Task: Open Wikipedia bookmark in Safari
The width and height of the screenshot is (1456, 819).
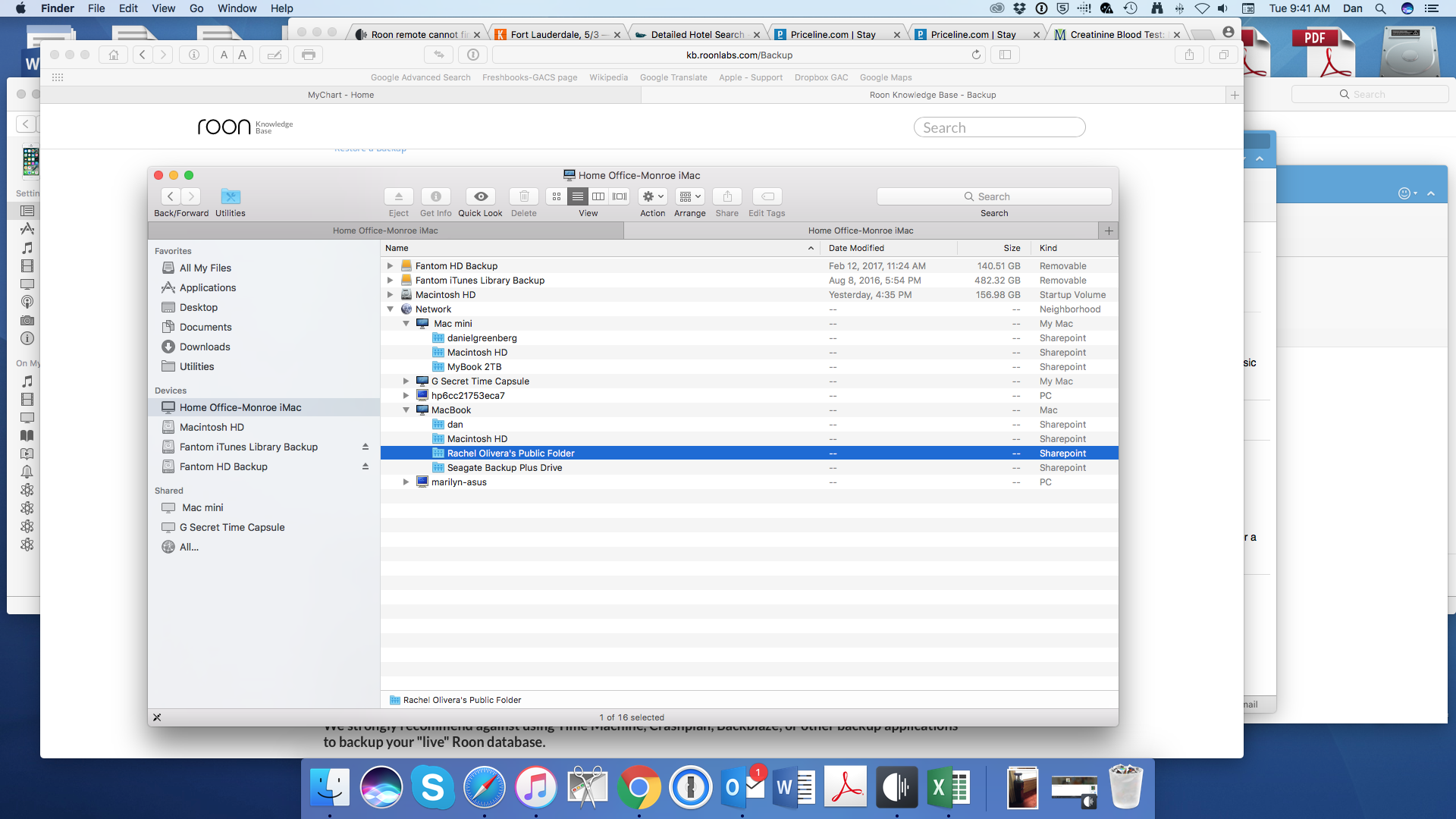Action: pyautogui.click(x=608, y=77)
